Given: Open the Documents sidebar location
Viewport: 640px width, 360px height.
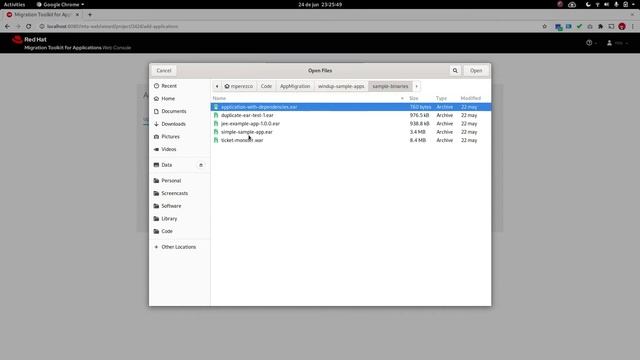Looking at the screenshot, I should 180,111.
